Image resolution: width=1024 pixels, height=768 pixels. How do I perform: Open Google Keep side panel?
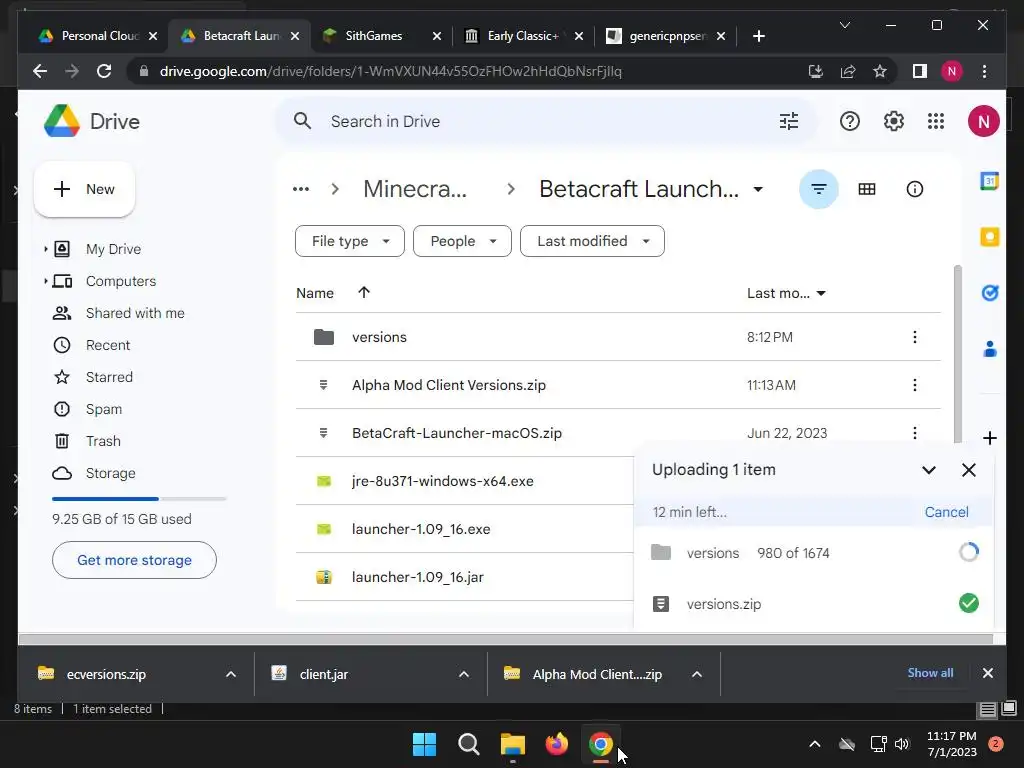989,236
